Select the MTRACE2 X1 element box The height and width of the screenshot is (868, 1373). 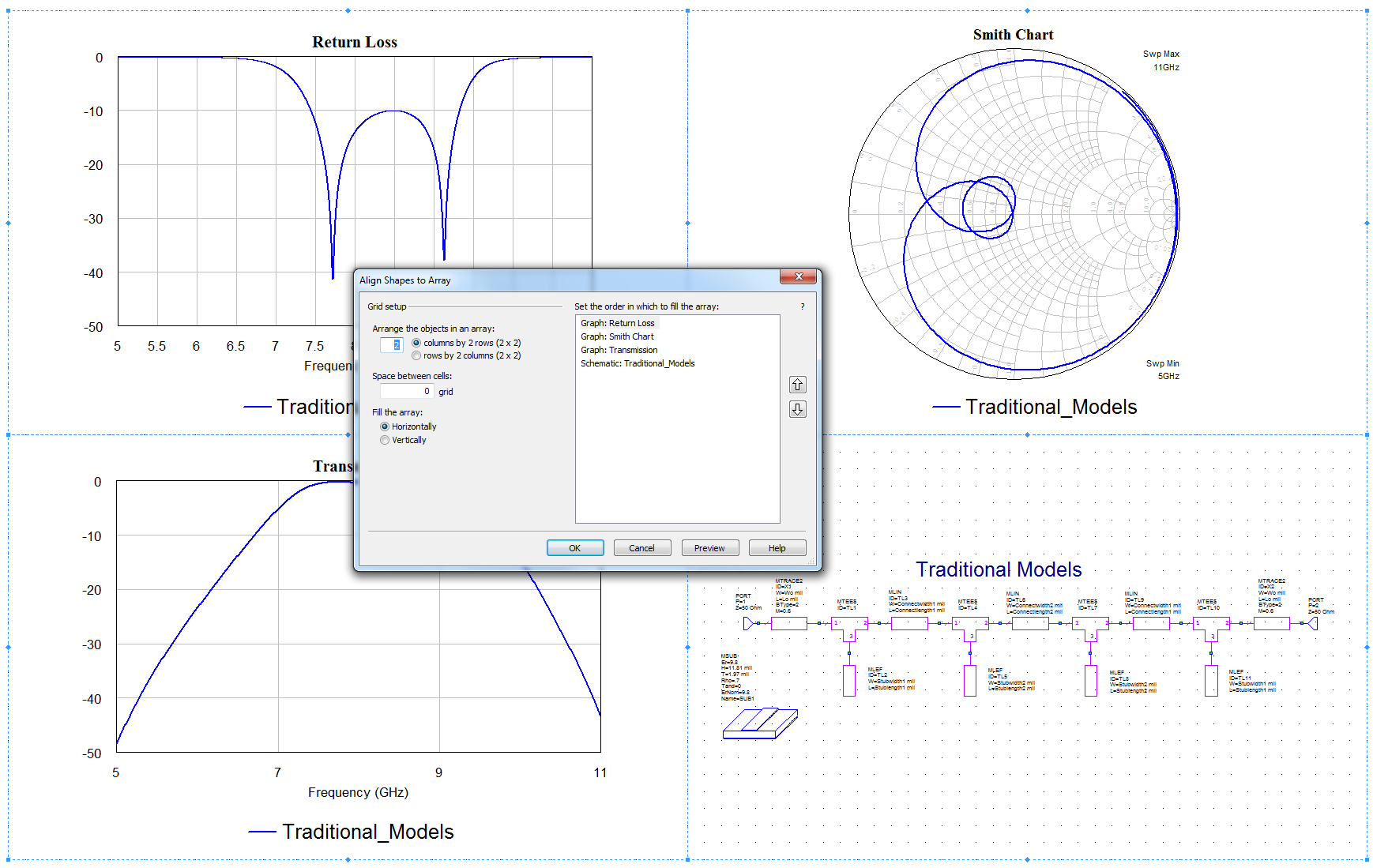click(788, 623)
